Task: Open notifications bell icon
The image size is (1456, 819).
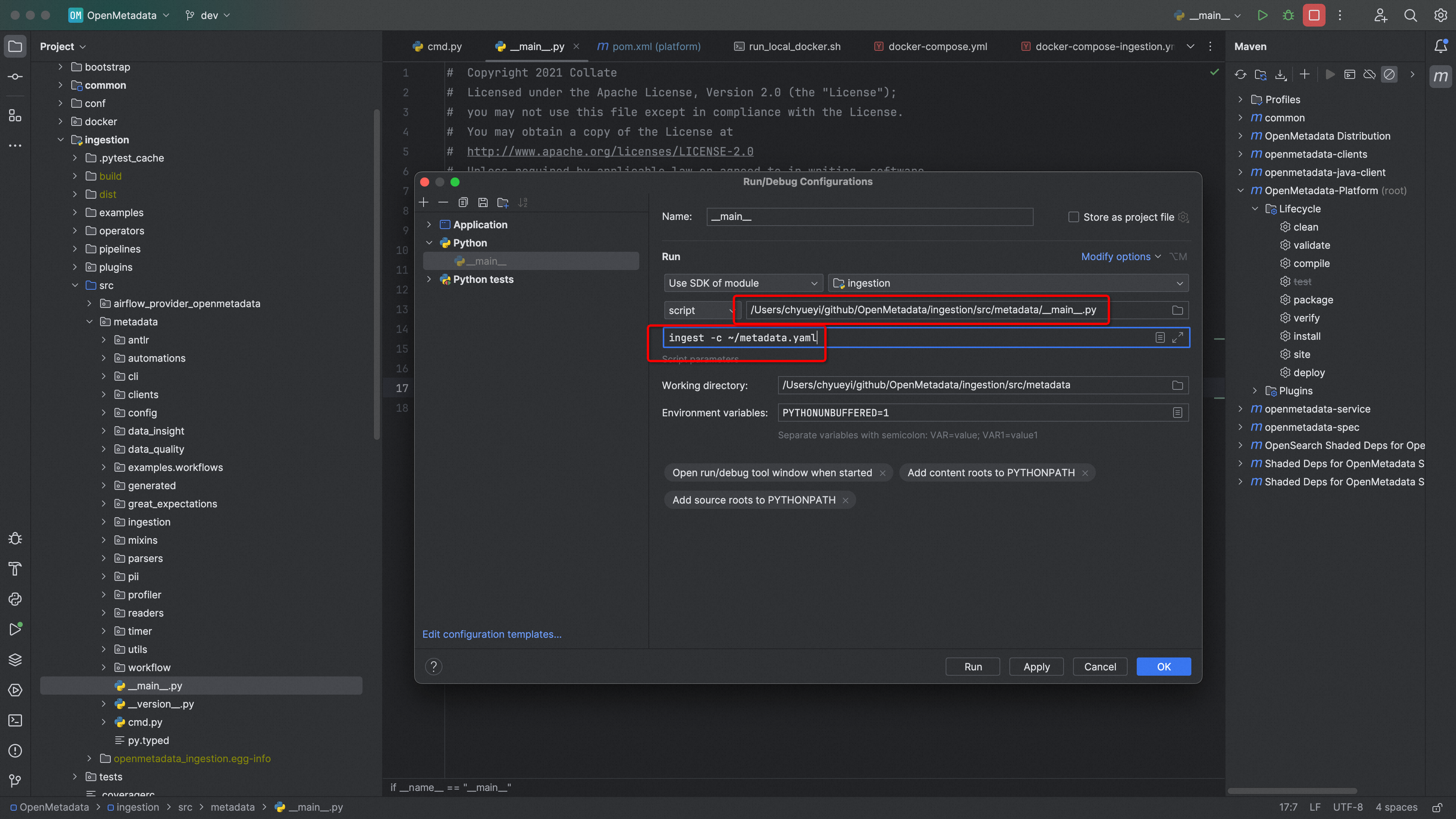Action: click(x=1440, y=46)
